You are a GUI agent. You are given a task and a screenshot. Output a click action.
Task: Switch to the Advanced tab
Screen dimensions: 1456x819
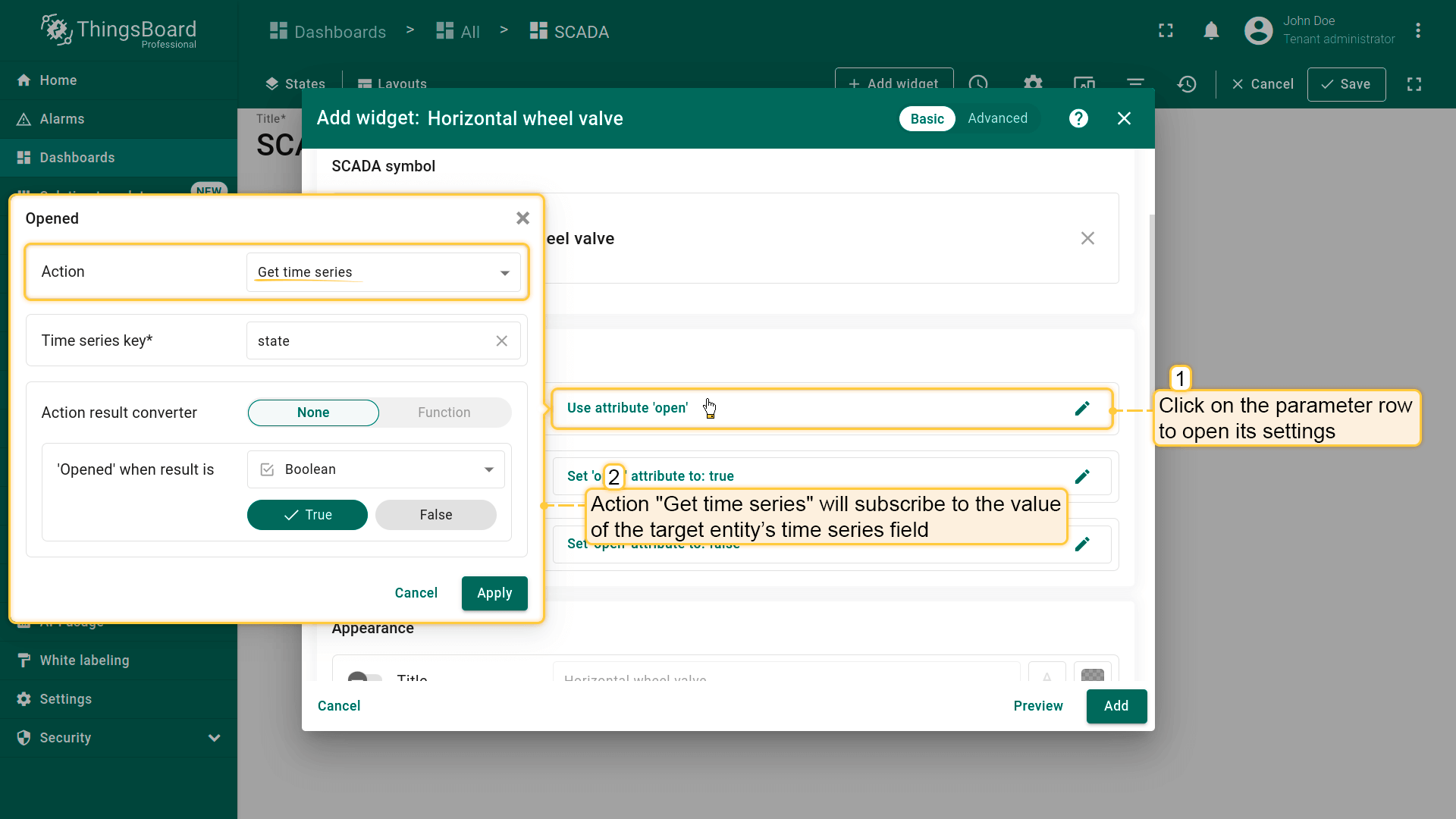tap(997, 118)
